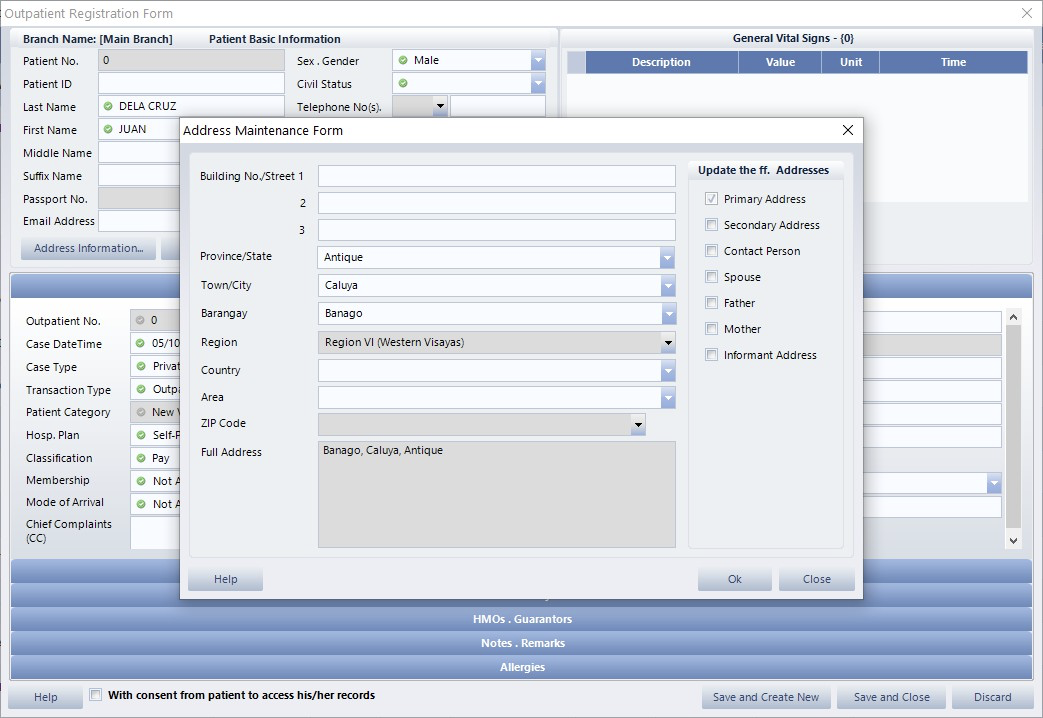Click the green validation icon beside Sex/Gender
1043x718 pixels.
tap(403, 61)
